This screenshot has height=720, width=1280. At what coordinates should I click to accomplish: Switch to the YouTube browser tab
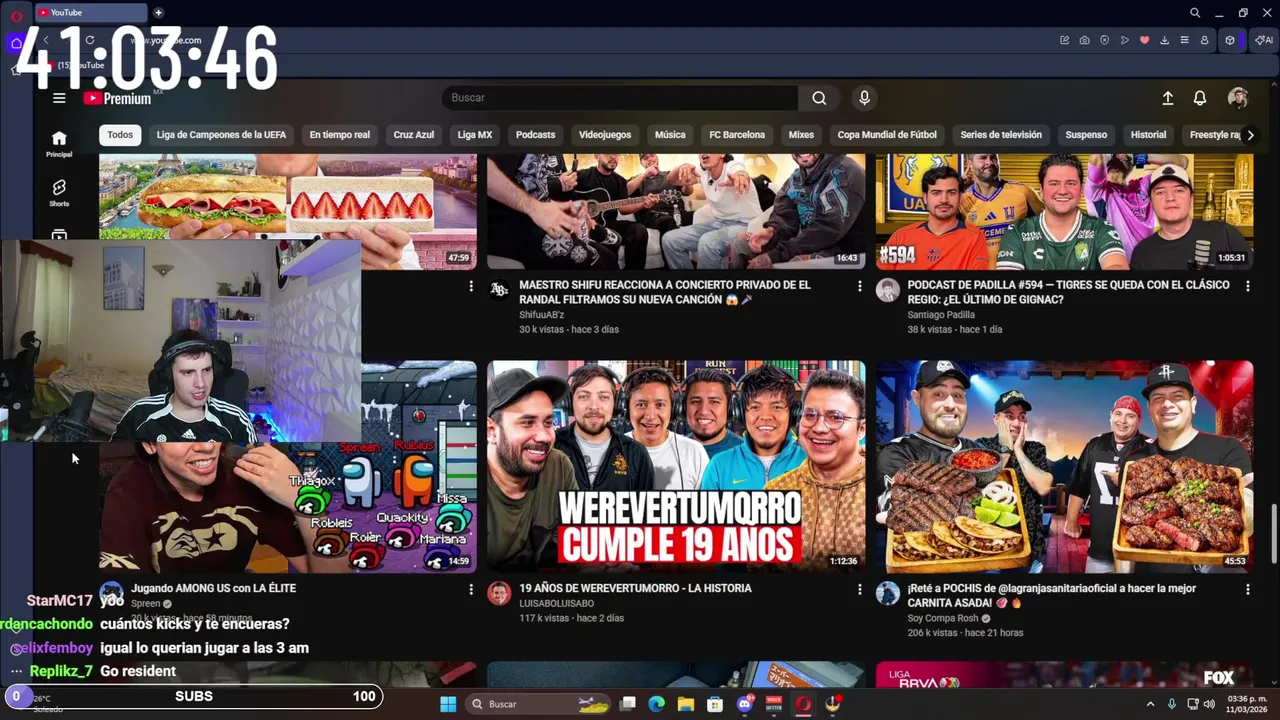(x=90, y=13)
